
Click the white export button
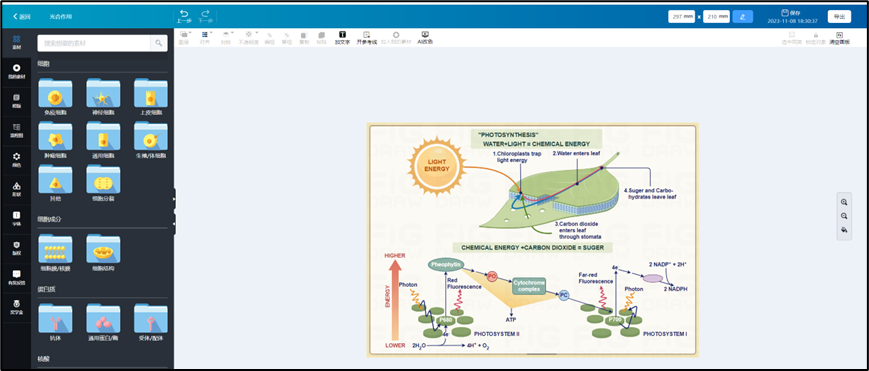839,17
